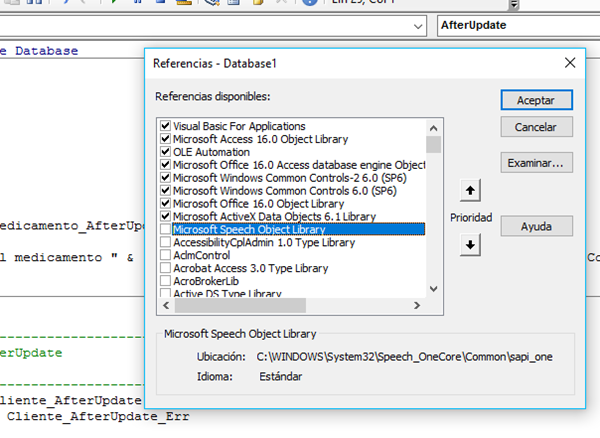Select AccessibilityCplAdmin 1.0 Type Library text
Image resolution: width=600 pixels, height=438 pixels.
[264, 243]
